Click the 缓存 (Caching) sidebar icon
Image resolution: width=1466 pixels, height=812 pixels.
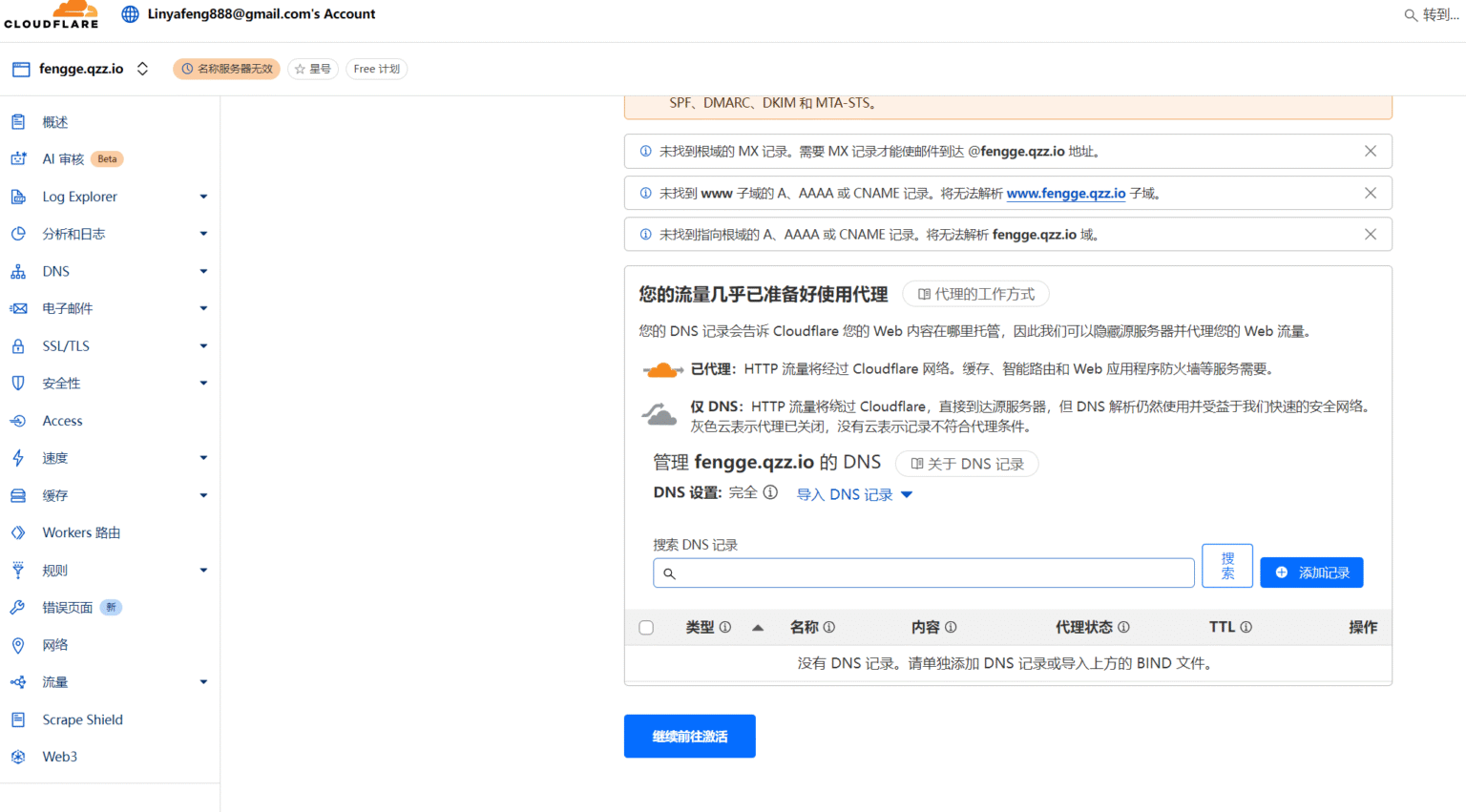pyautogui.click(x=21, y=495)
